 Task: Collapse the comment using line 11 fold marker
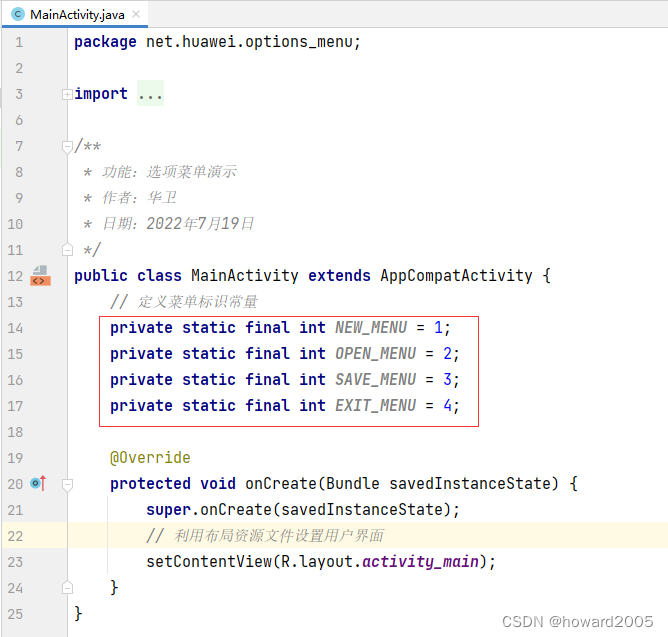pos(67,250)
